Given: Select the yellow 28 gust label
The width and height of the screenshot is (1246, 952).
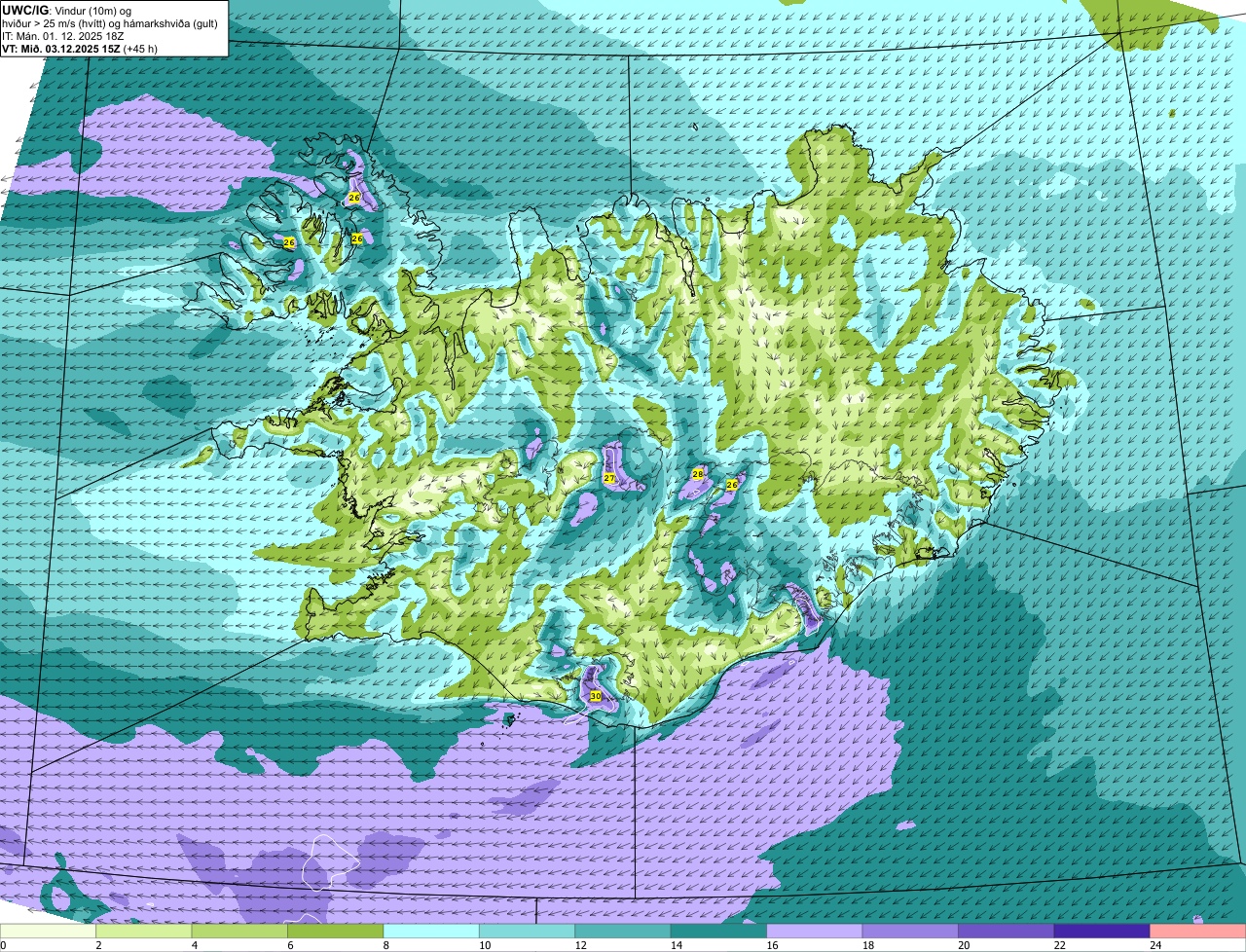Looking at the screenshot, I should [x=697, y=473].
